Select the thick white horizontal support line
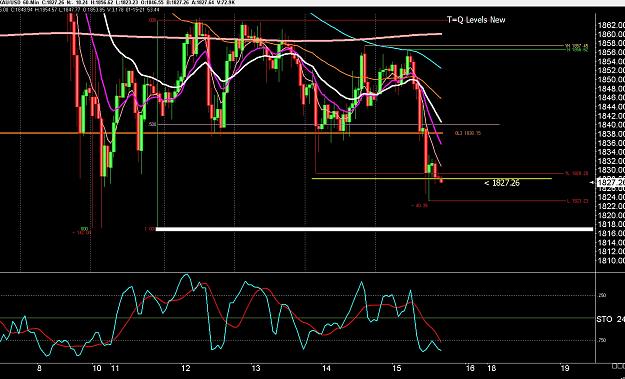This screenshot has width=625, height=379. click(x=374, y=229)
